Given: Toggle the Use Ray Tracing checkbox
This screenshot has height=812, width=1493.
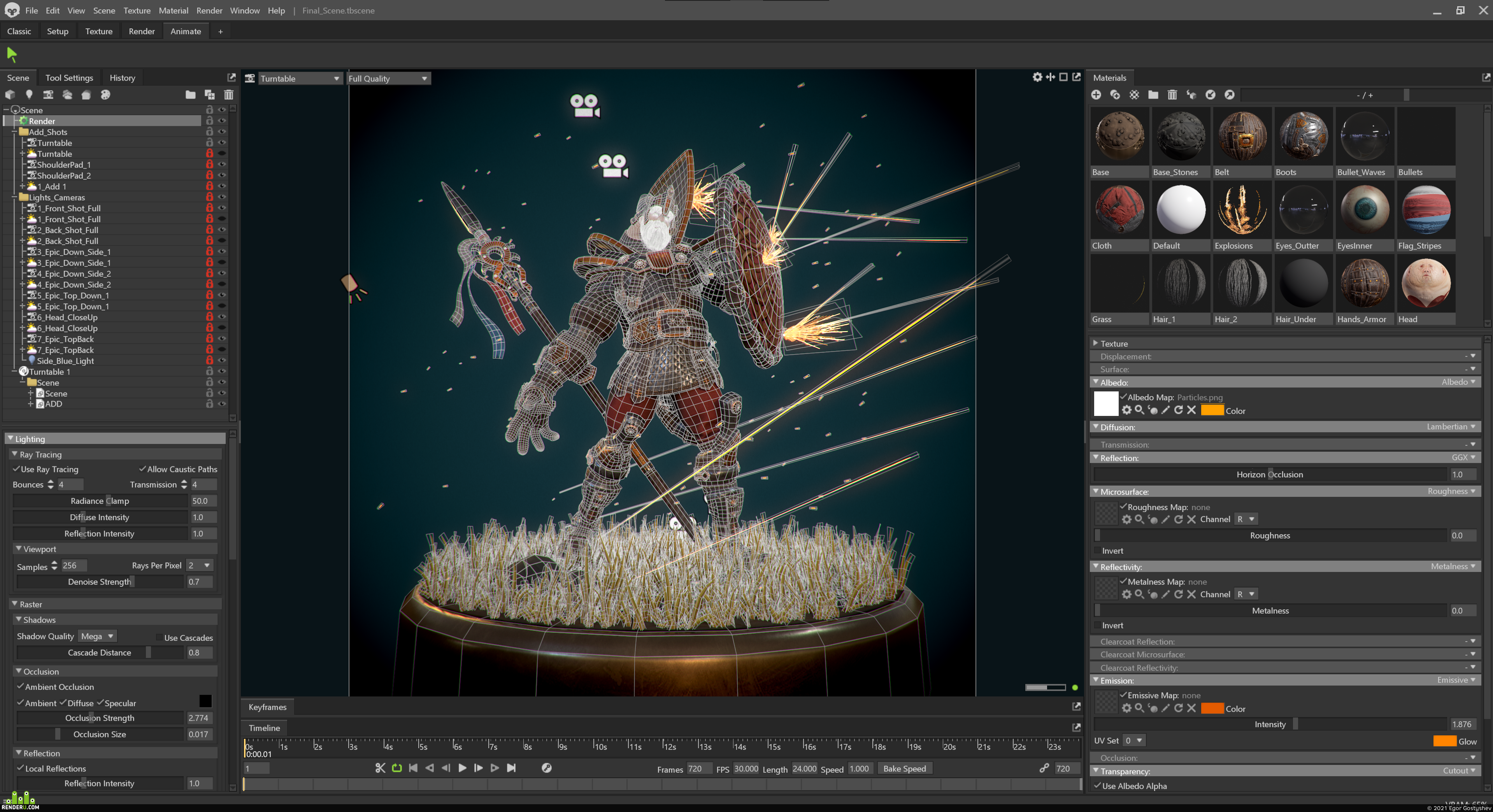Looking at the screenshot, I should coord(16,469).
